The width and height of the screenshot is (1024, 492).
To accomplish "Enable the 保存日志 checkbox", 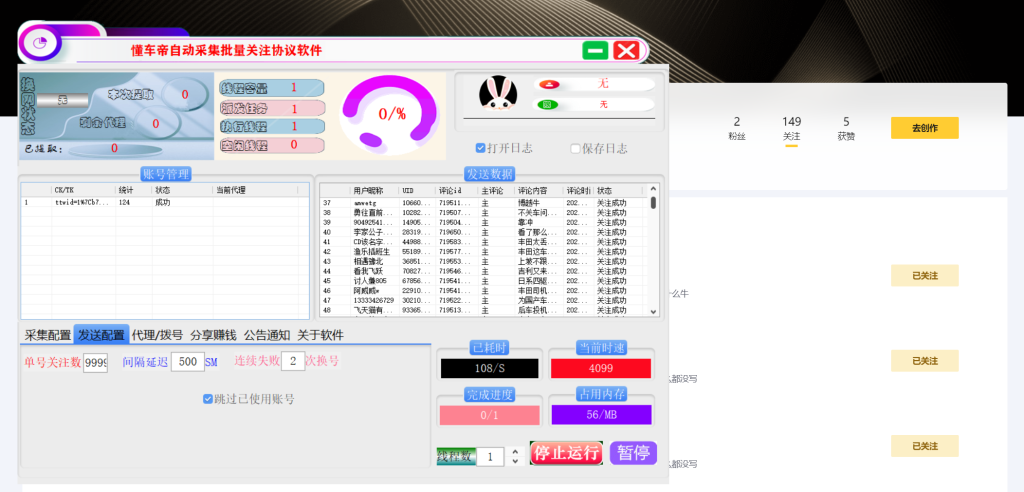I will click(575, 149).
